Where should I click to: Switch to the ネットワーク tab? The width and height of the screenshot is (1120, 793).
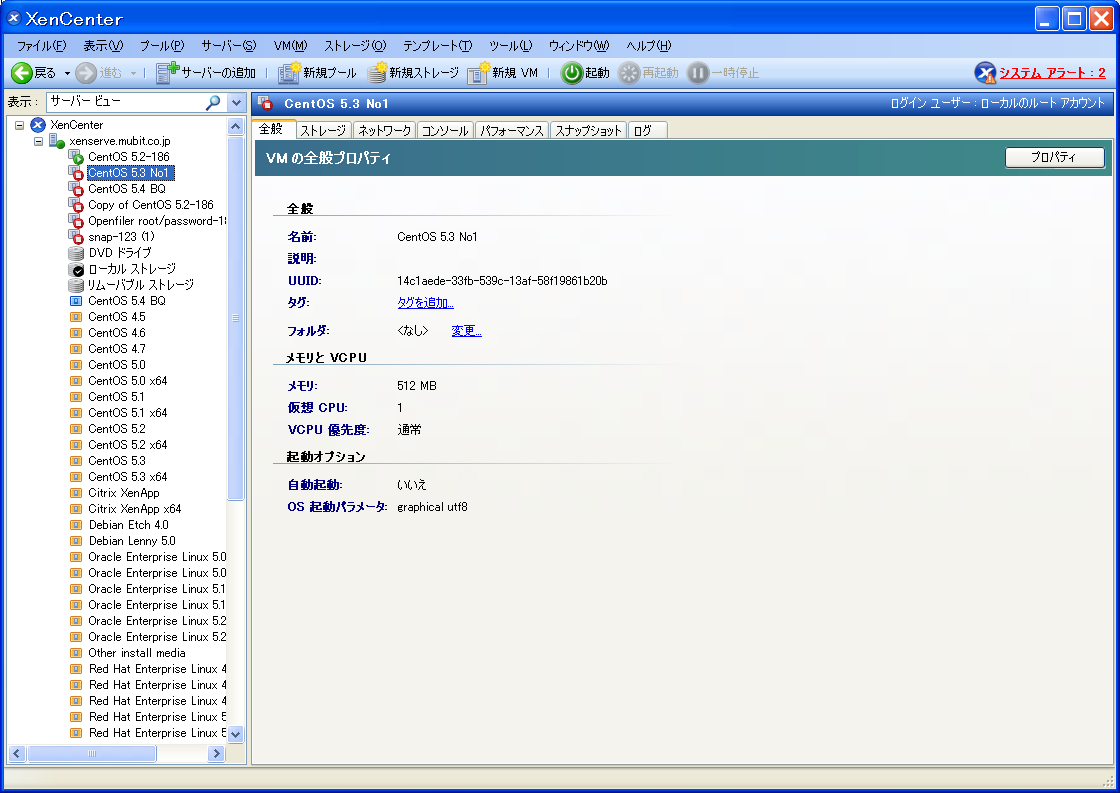[x=384, y=131]
